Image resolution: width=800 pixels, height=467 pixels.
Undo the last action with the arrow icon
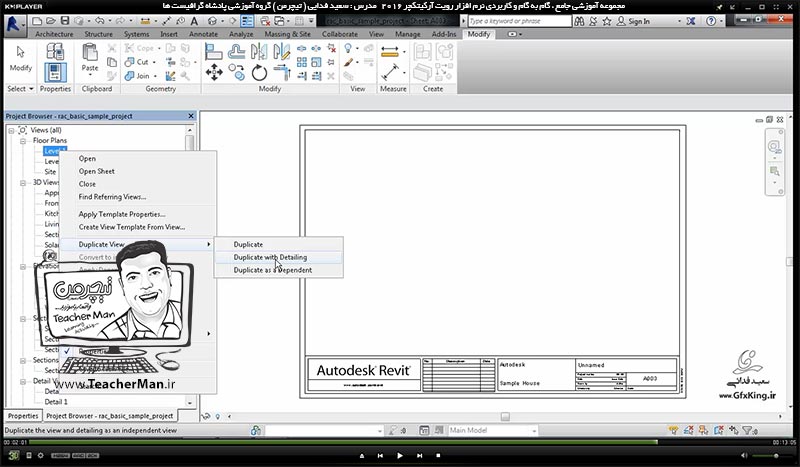point(99,21)
